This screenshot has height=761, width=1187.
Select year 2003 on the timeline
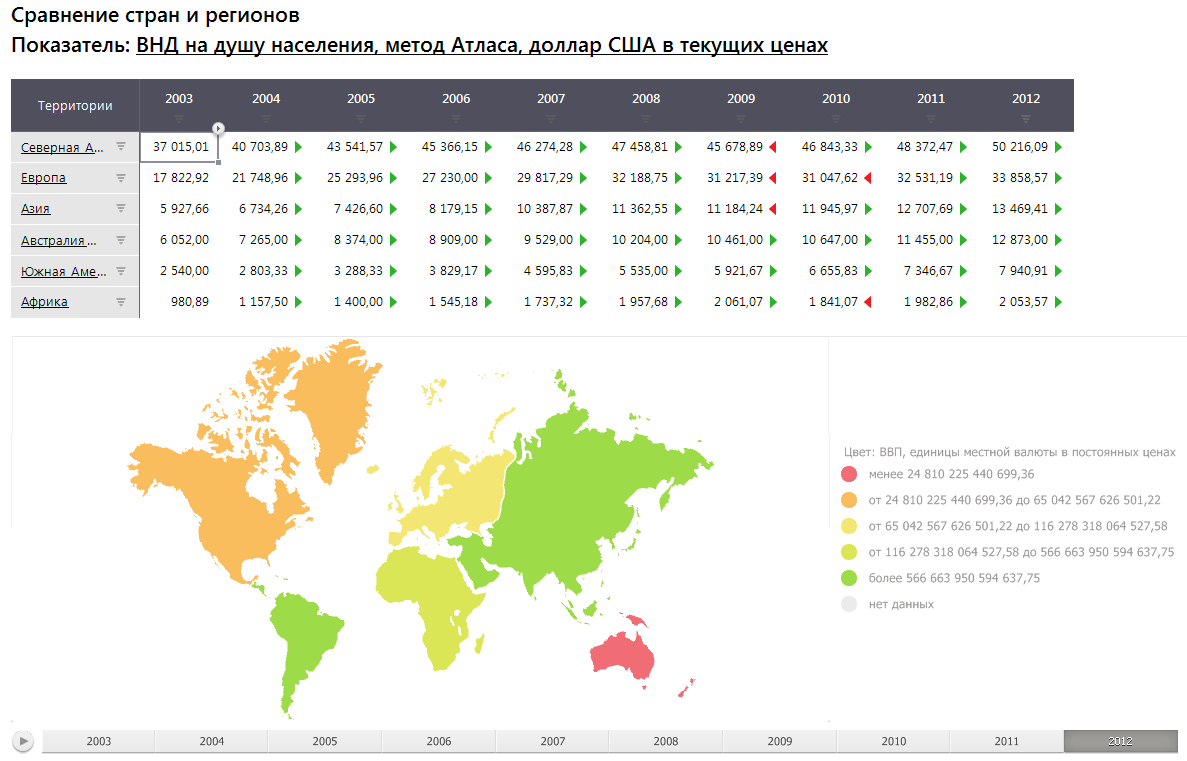(x=98, y=741)
